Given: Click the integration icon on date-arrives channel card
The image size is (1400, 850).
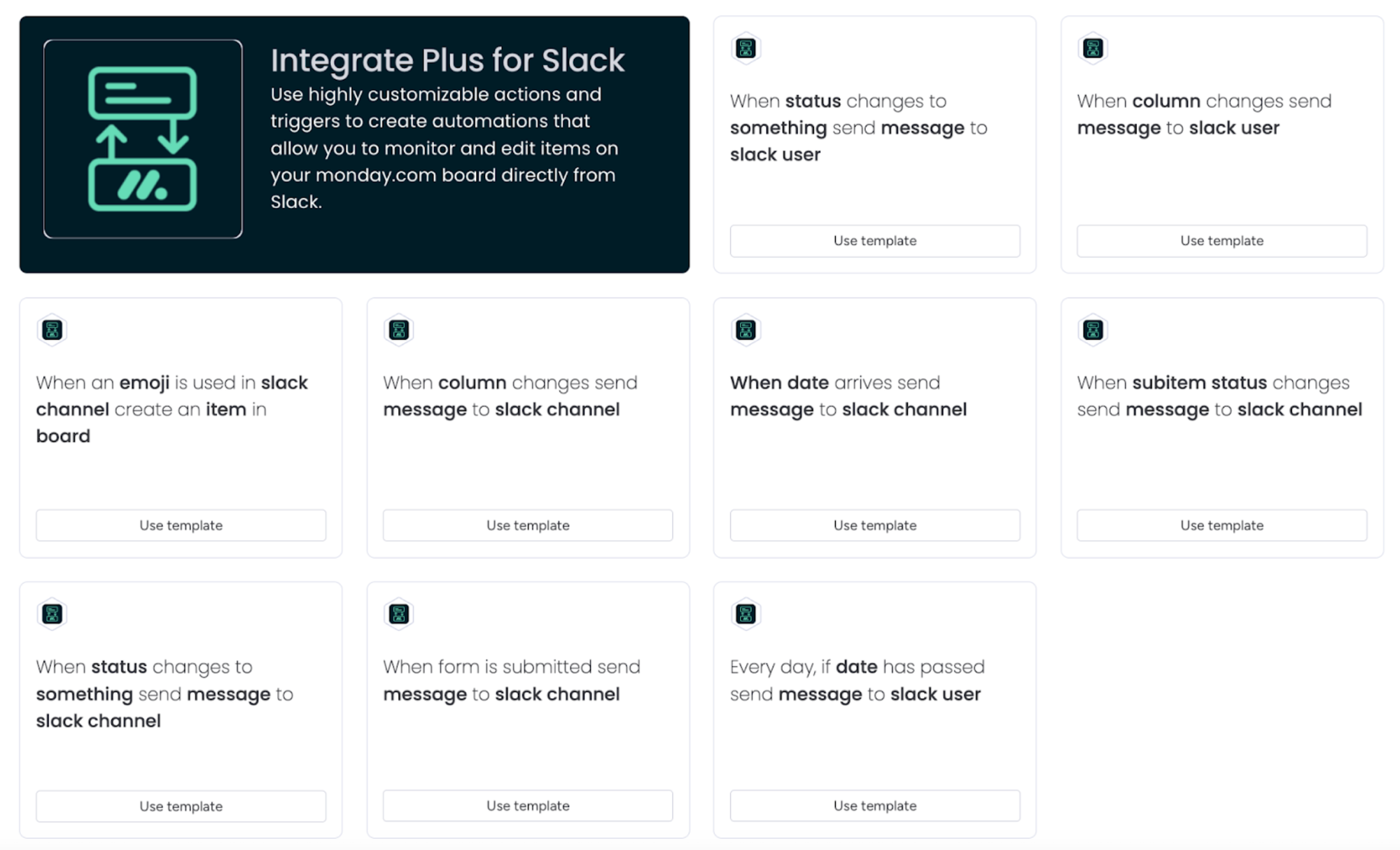Looking at the screenshot, I should [747, 330].
